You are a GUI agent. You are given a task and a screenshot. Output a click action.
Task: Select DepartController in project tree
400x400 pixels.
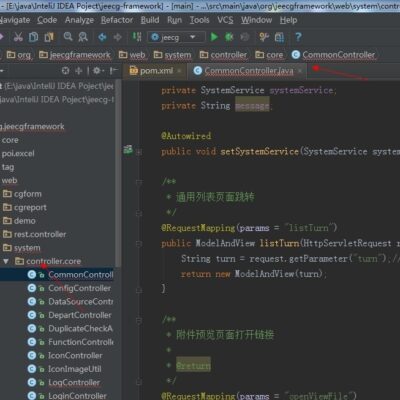pos(70,315)
